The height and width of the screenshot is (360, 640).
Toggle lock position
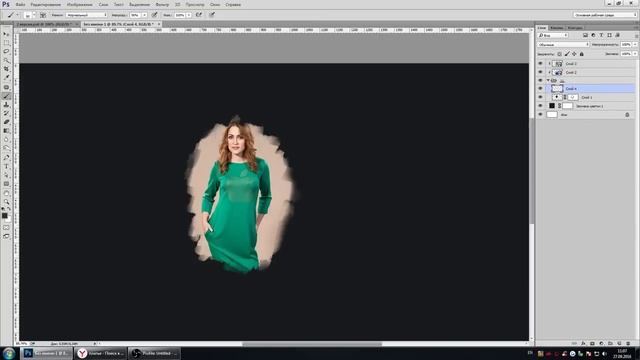coord(574,54)
